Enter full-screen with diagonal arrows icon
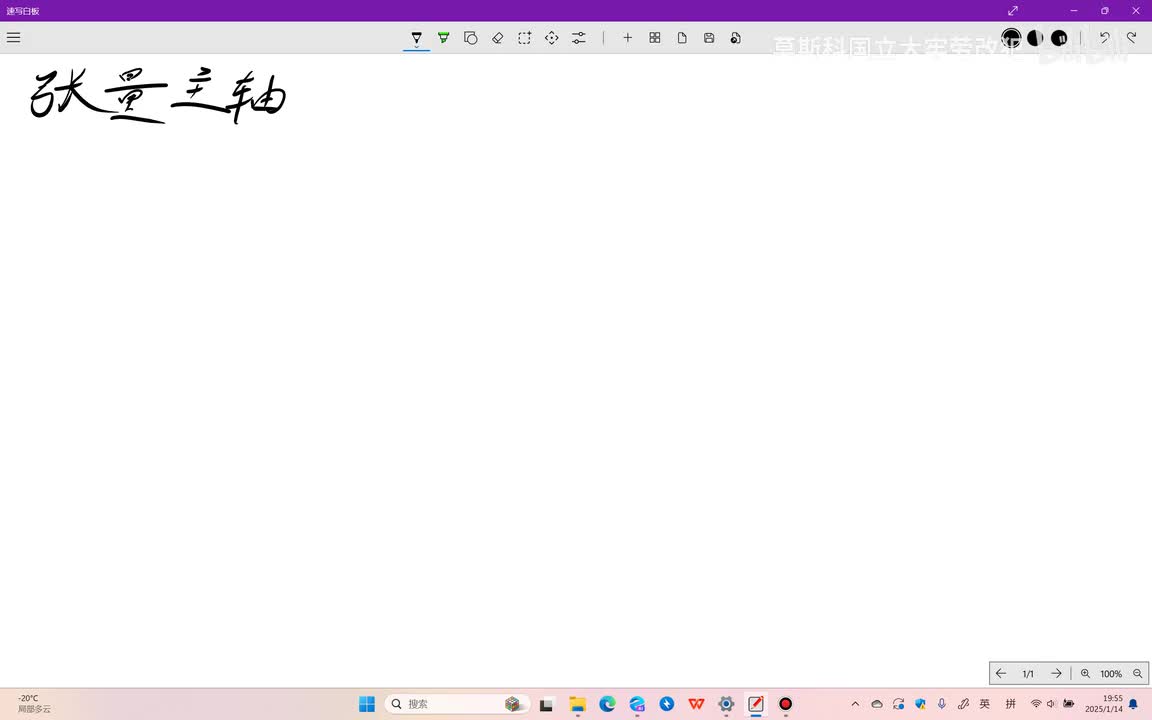 1013,10
